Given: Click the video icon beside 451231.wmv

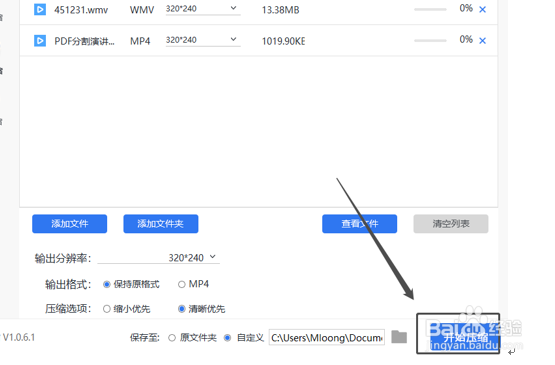Looking at the screenshot, I should [40, 9].
